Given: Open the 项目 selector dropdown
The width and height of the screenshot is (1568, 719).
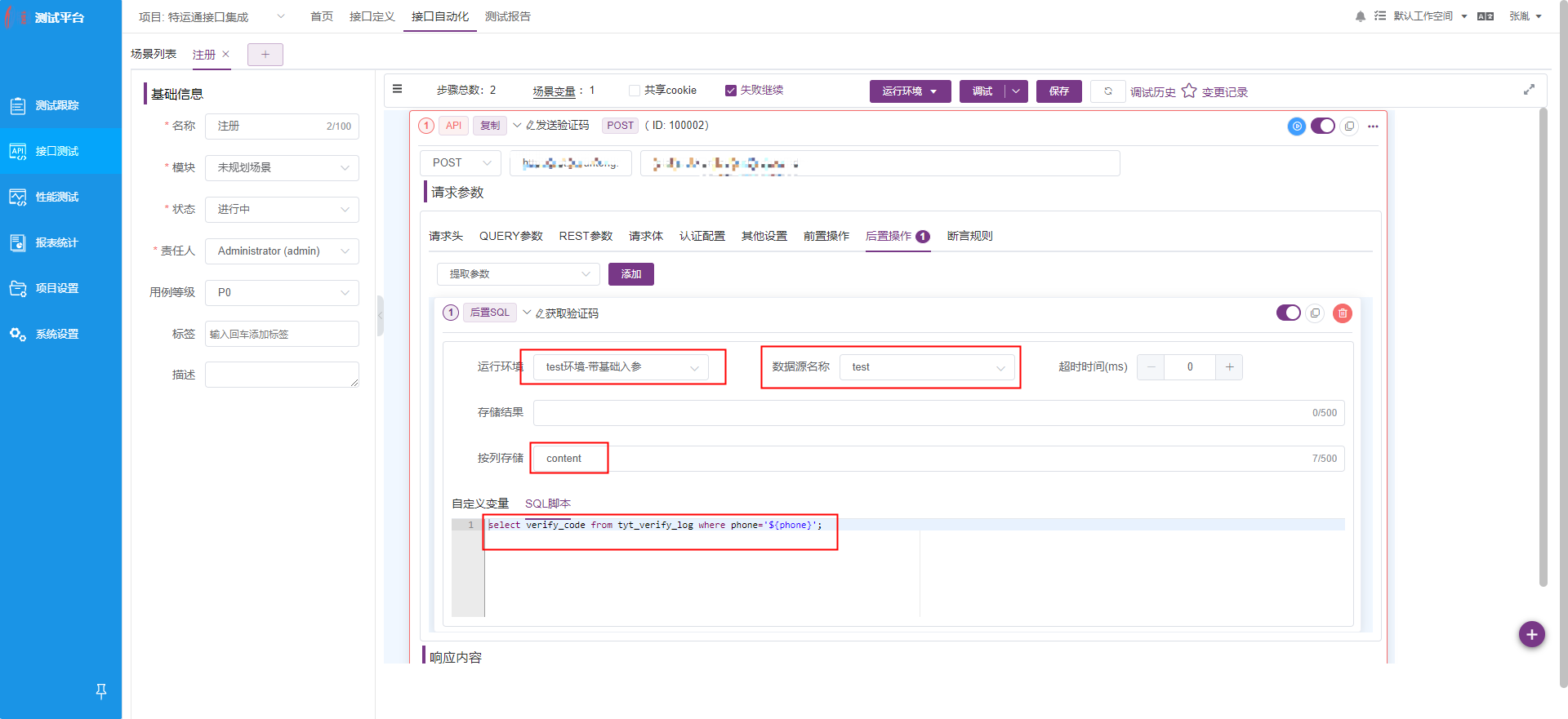Looking at the screenshot, I should tap(212, 16).
